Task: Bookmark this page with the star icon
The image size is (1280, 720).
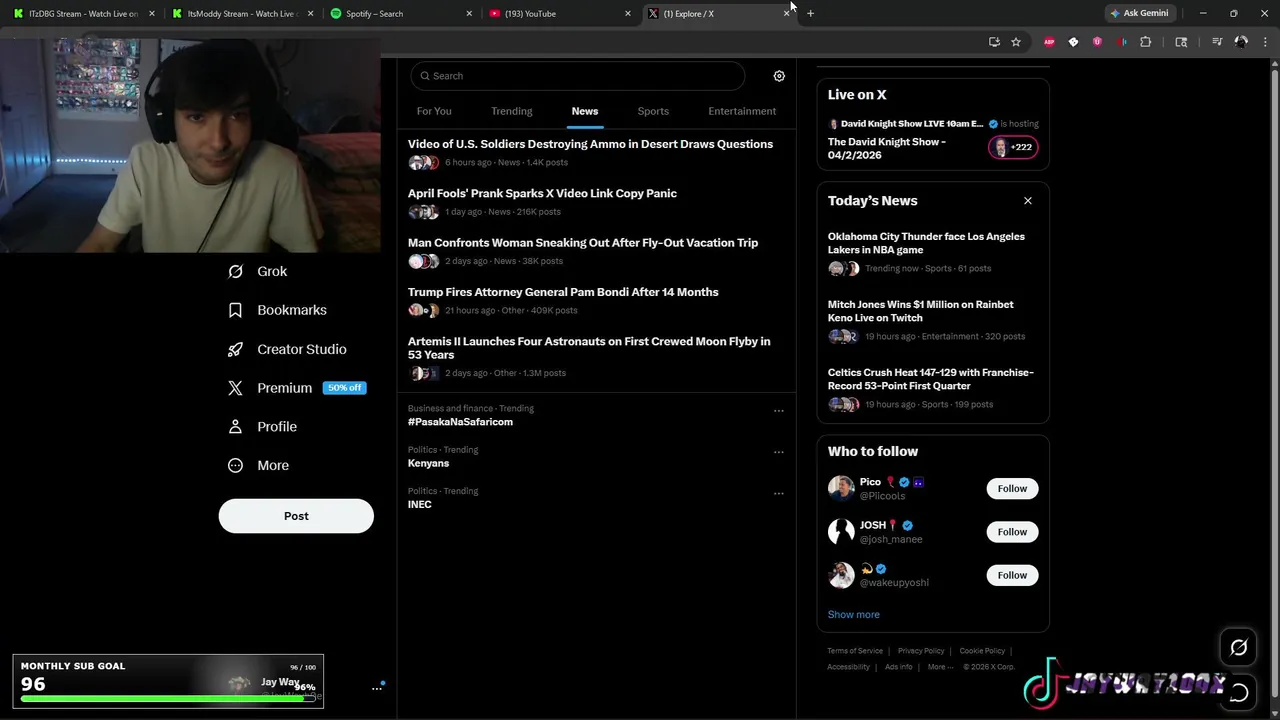Action: pyautogui.click(x=1016, y=42)
